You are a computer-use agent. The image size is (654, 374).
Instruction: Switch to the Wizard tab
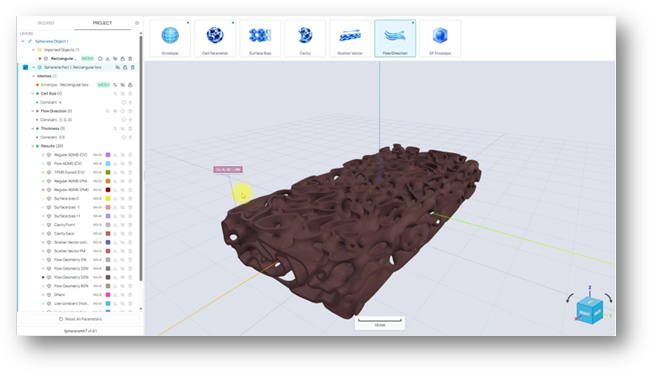pyautogui.click(x=45, y=23)
